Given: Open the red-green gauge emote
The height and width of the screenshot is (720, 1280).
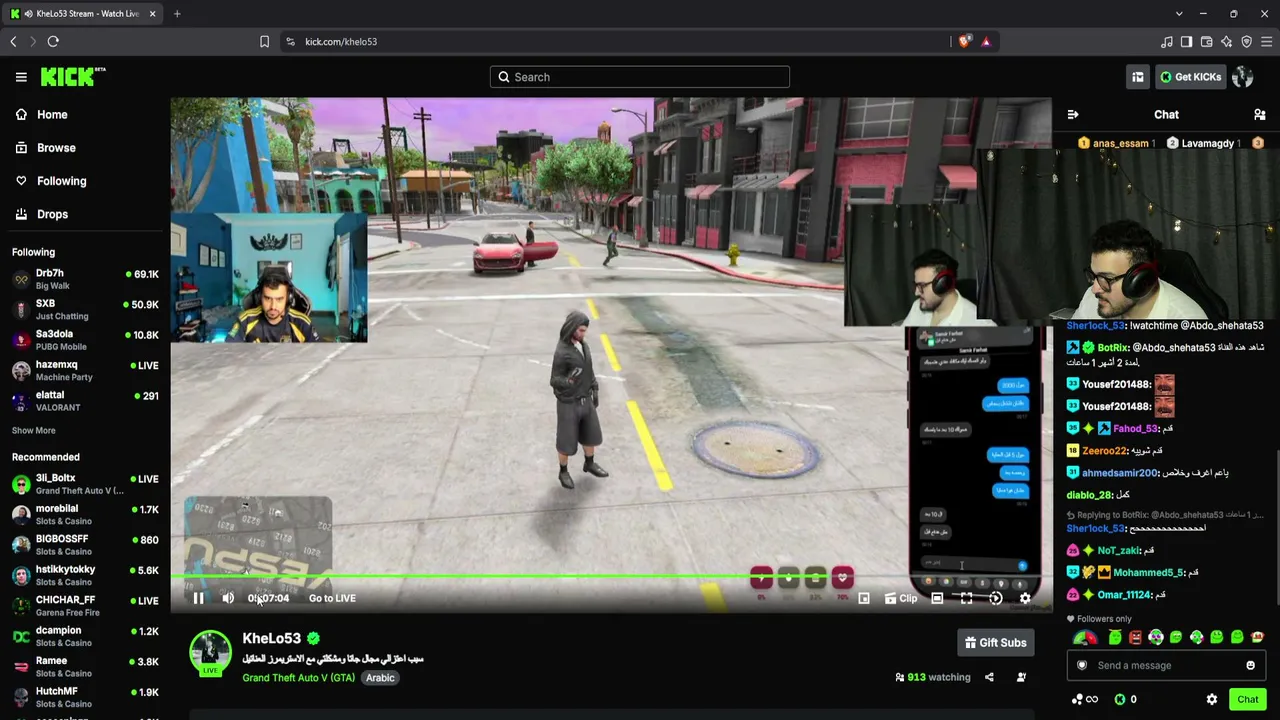Looking at the screenshot, I should coord(1085,638).
